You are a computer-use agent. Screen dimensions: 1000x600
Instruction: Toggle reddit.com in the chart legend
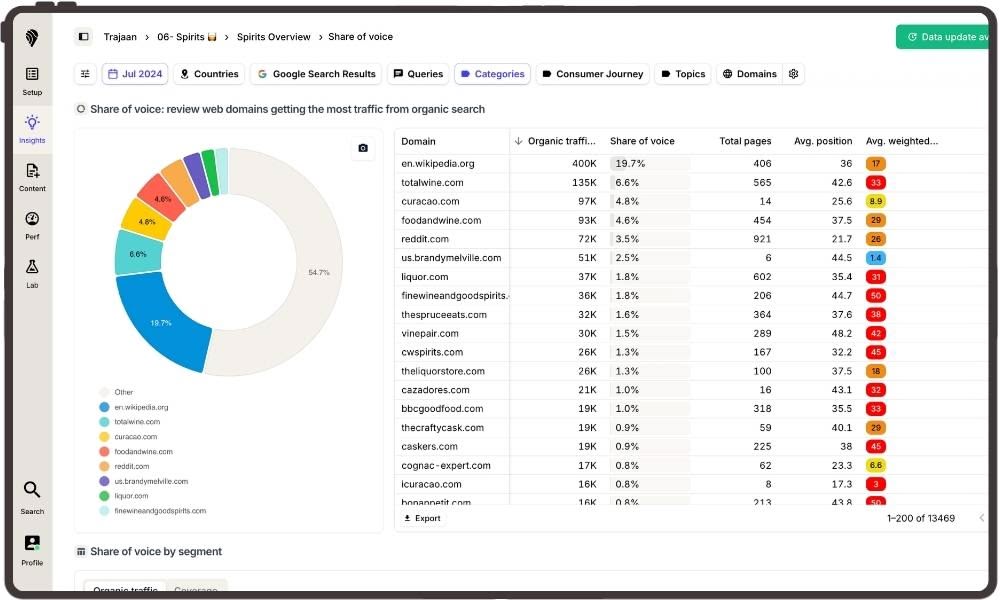pyautogui.click(x=124, y=466)
